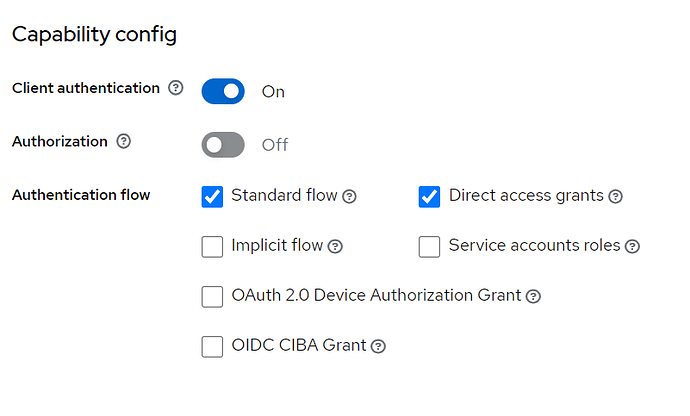The image size is (690, 416).
Task: Tick OAuth 2.0 Device Authorization Grant checkbox
Action: pos(212,296)
